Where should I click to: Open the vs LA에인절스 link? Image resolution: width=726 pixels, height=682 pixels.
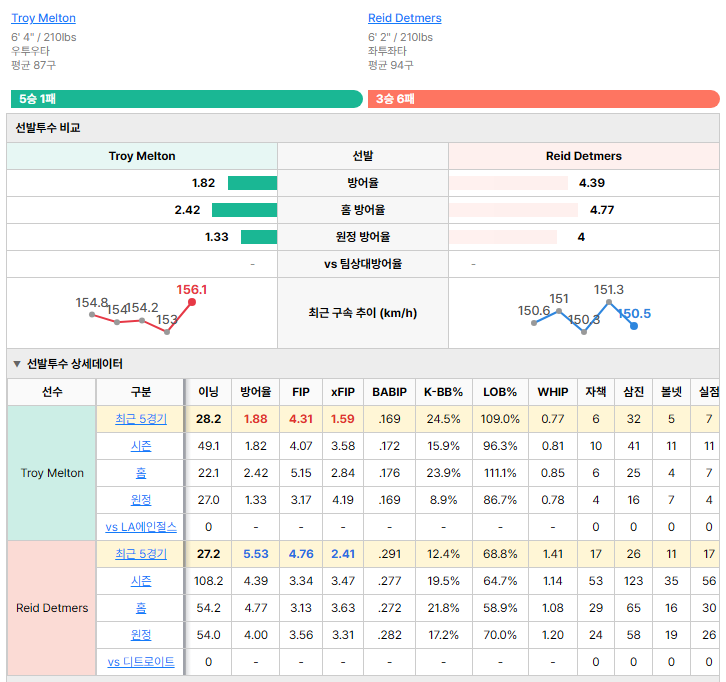141,527
